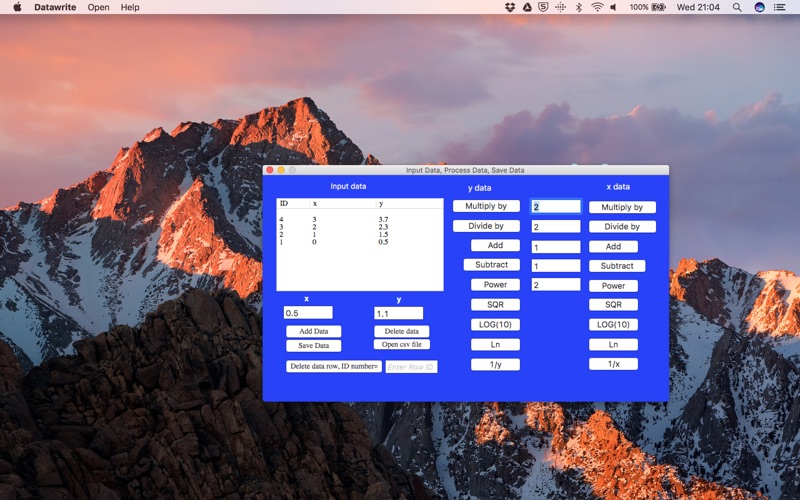
Task: Focus the Enter Row ID field
Action: [x=411, y=367]
